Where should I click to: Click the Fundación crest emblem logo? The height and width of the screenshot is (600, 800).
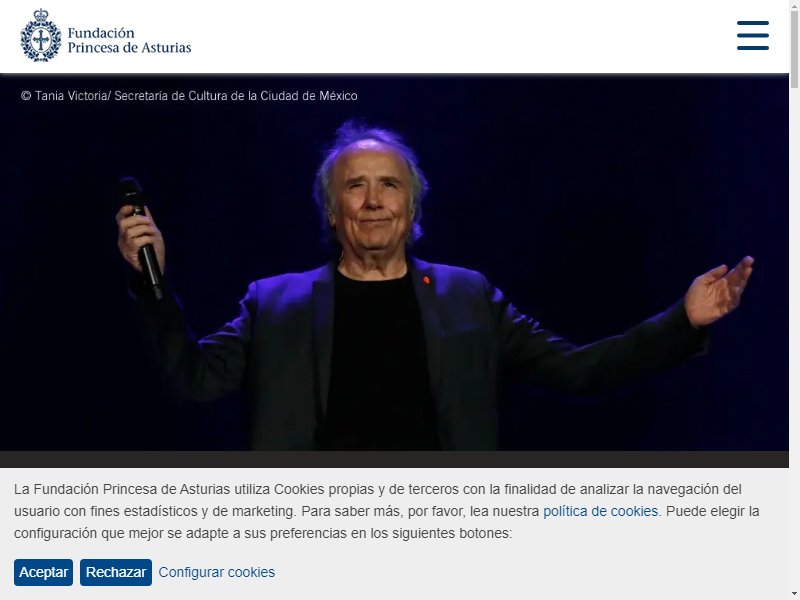tap(40, 36)
